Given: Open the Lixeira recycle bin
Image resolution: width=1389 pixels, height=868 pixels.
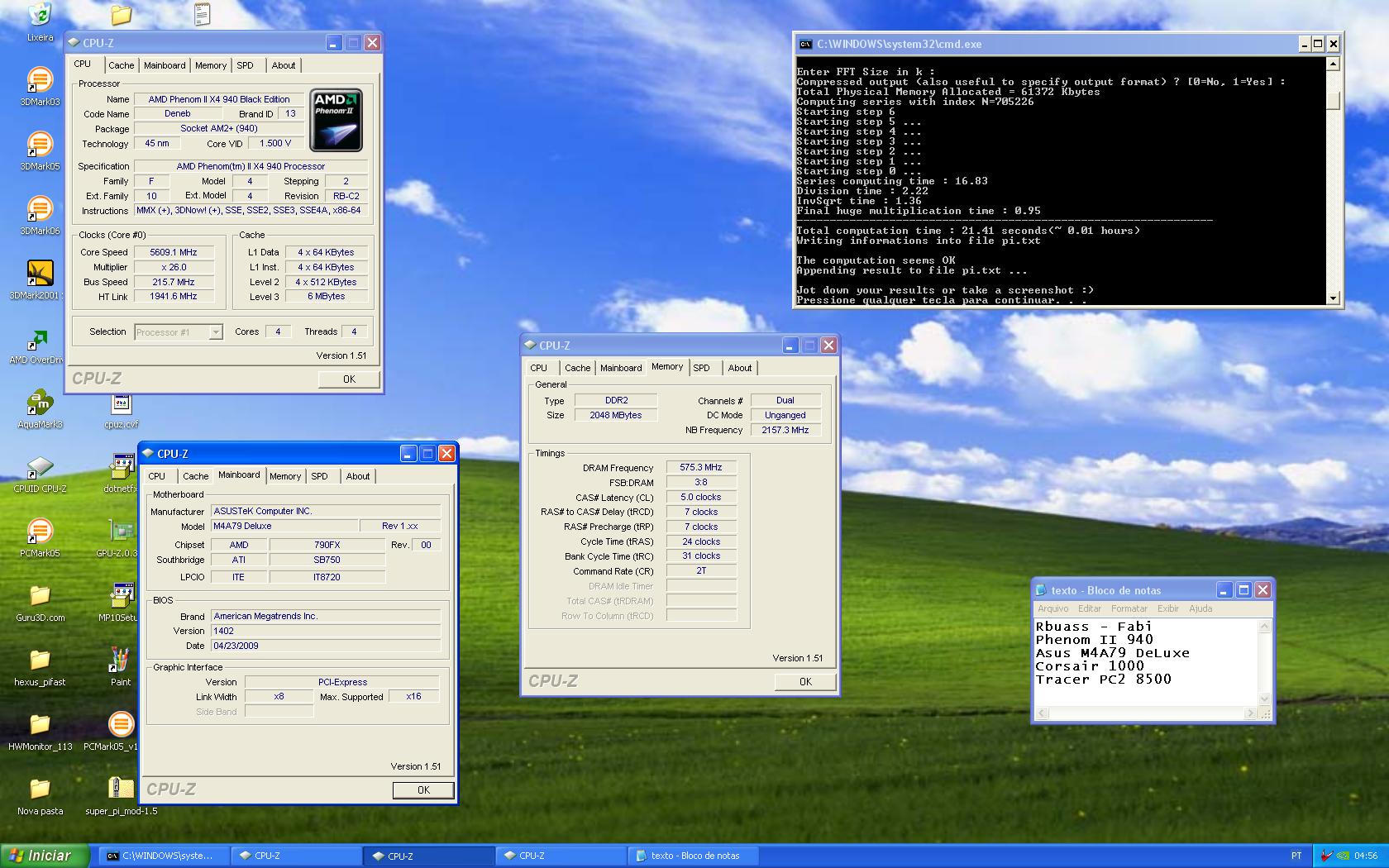Looking at the screenshot, I should click(40, 22).
